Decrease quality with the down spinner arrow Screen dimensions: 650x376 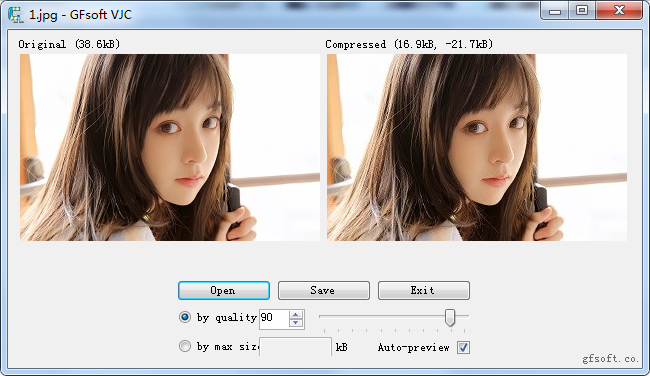[296, 323]
